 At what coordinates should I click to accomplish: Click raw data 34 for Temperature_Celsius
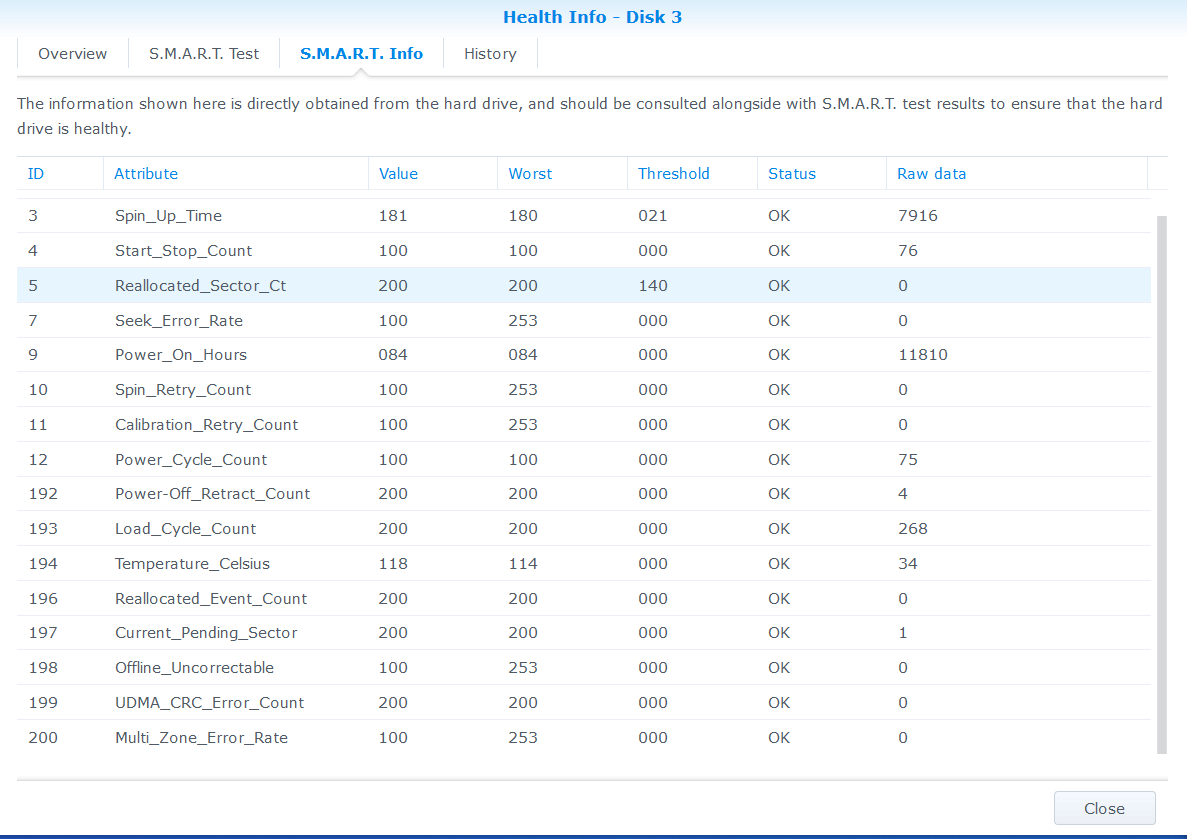(908, 563)
